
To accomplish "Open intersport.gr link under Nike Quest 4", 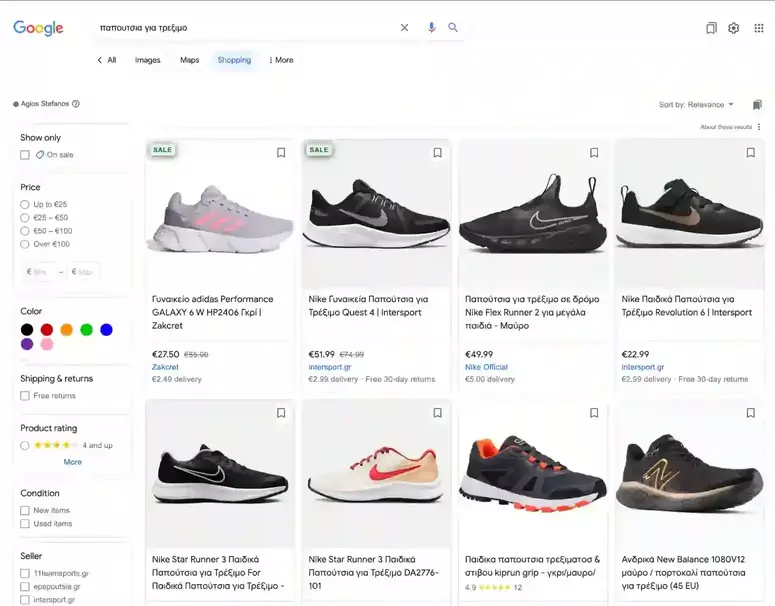I will (330, 367).
